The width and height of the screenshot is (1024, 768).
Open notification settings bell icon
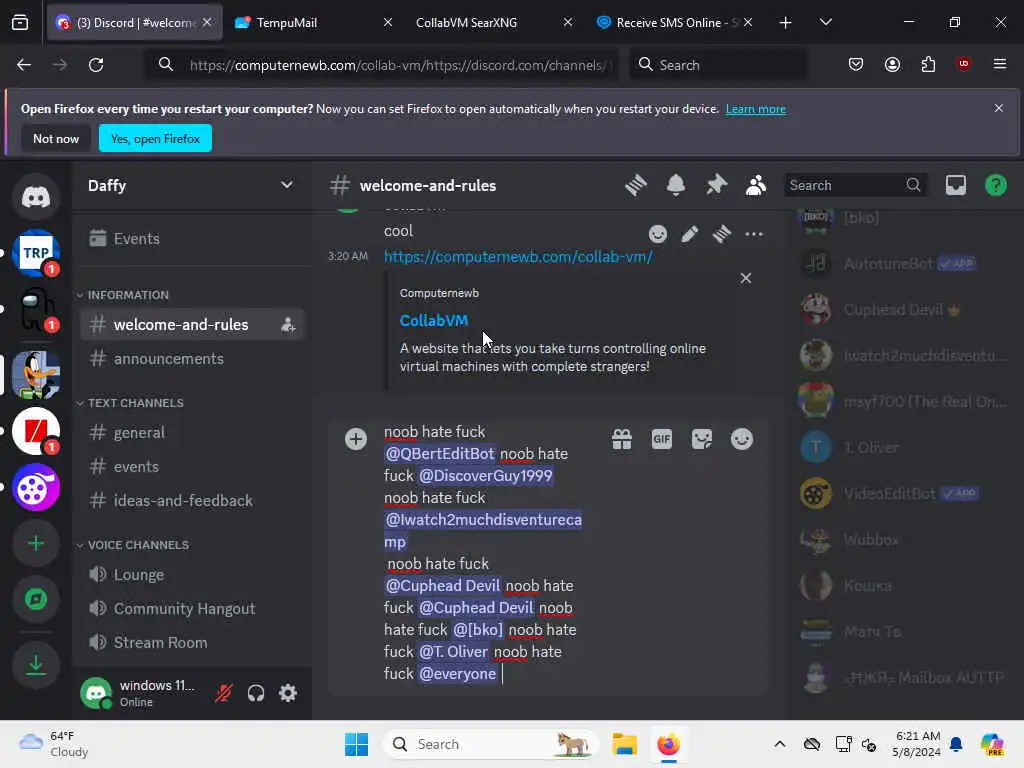[x=676, y=185]
